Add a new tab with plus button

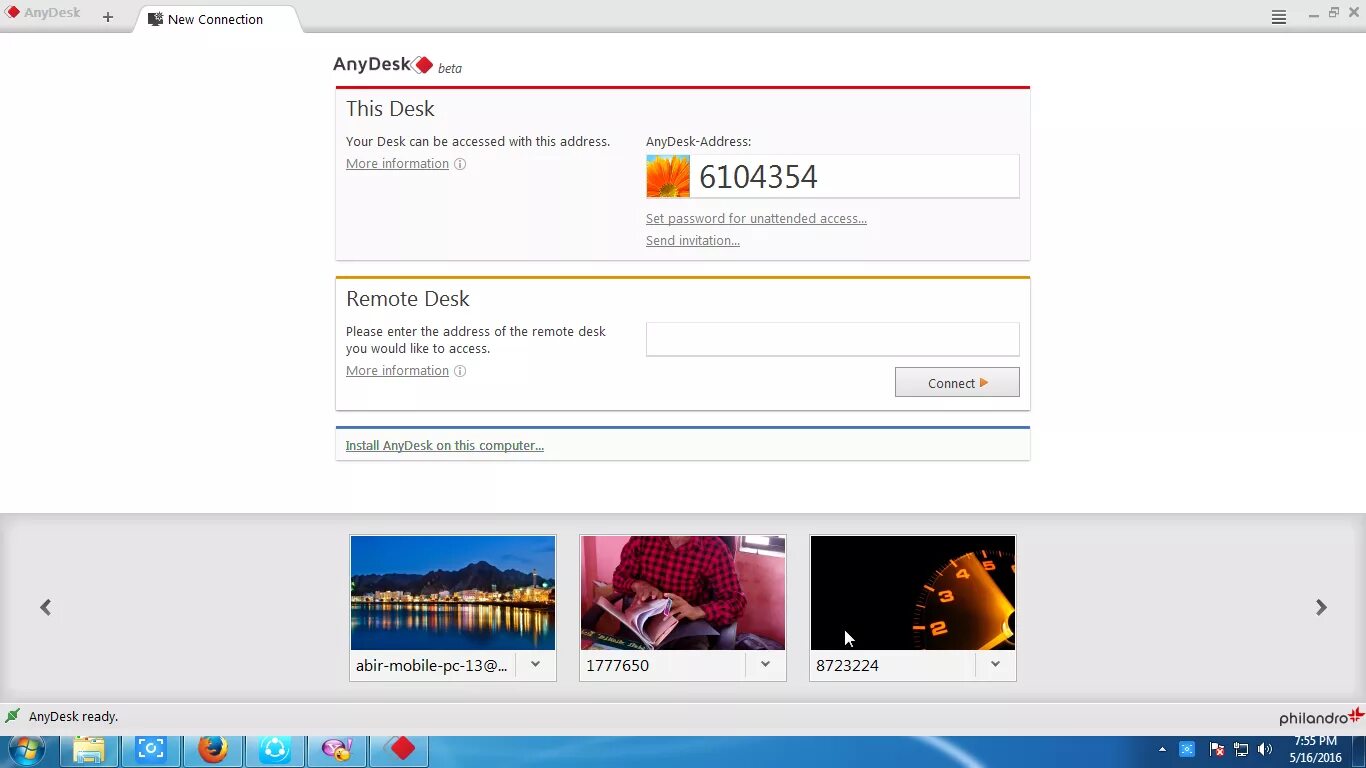click(108, 17)
